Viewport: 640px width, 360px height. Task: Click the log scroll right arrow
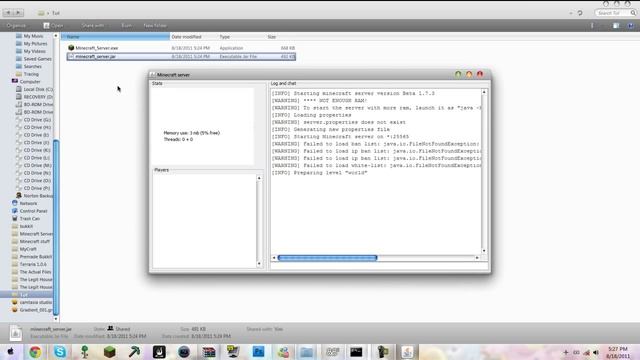point(477,258)
